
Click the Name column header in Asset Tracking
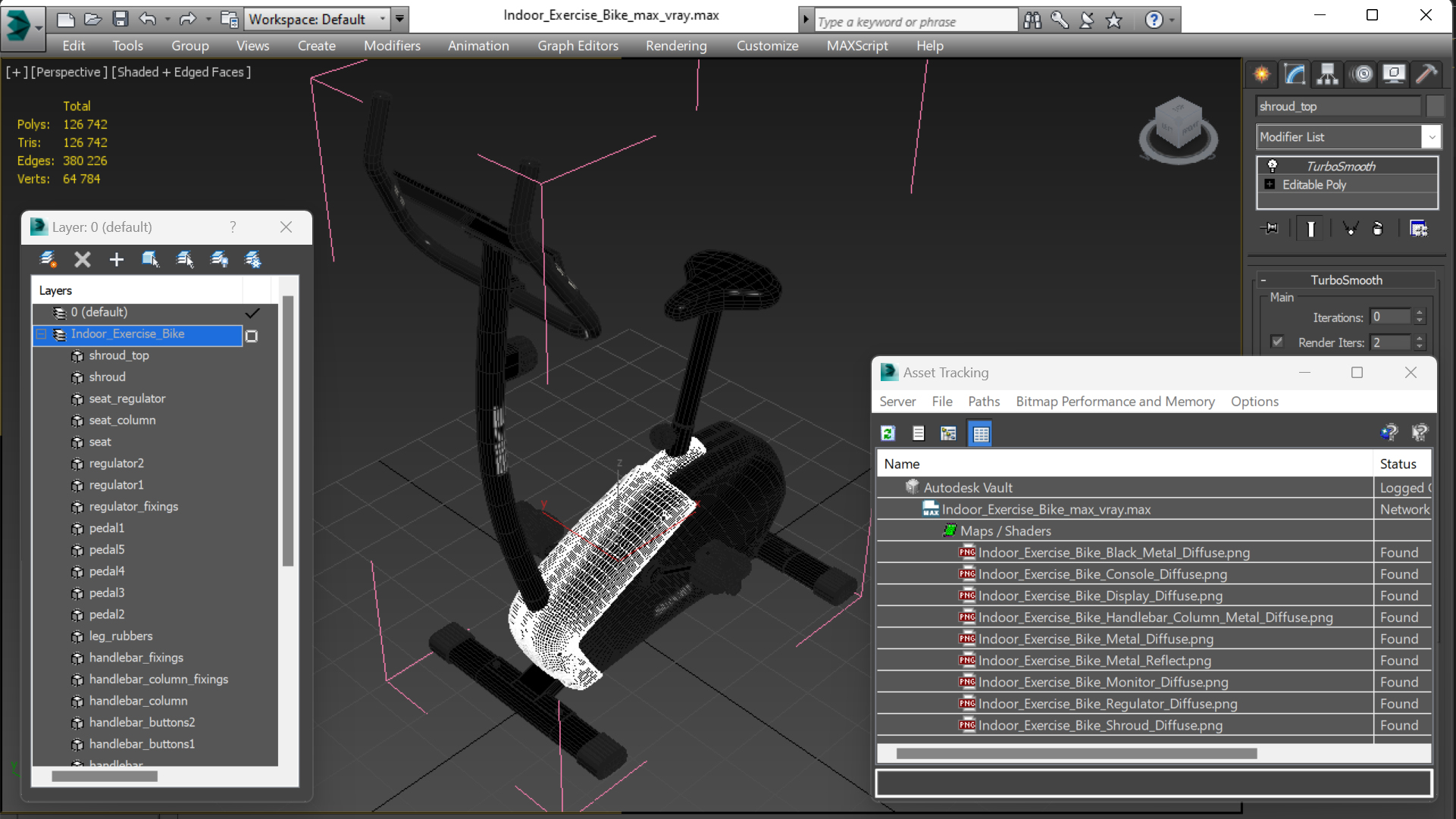[x=1125, y=464]
